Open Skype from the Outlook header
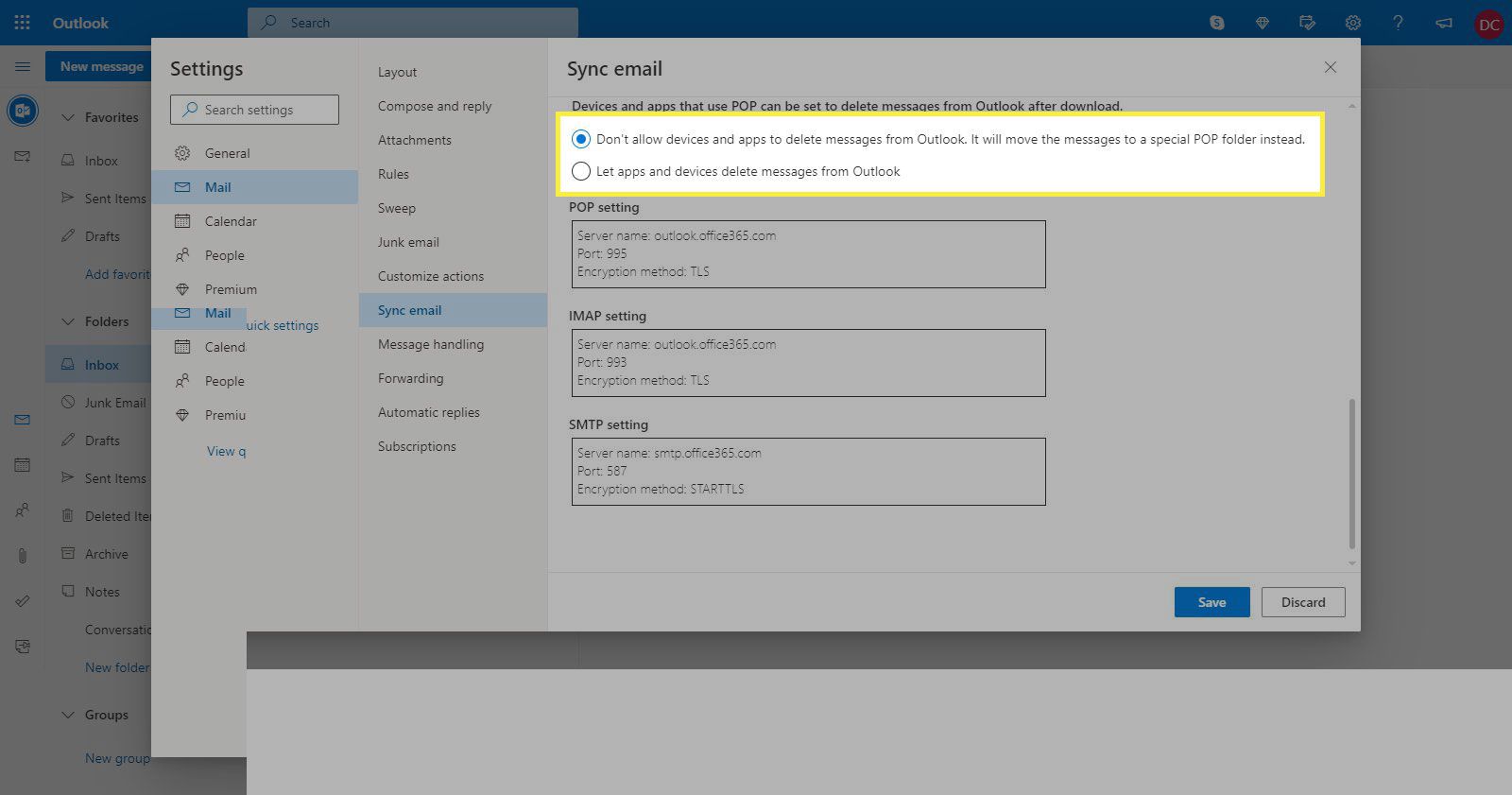The image size is (1512, 795). click(x=1216, y=23)
